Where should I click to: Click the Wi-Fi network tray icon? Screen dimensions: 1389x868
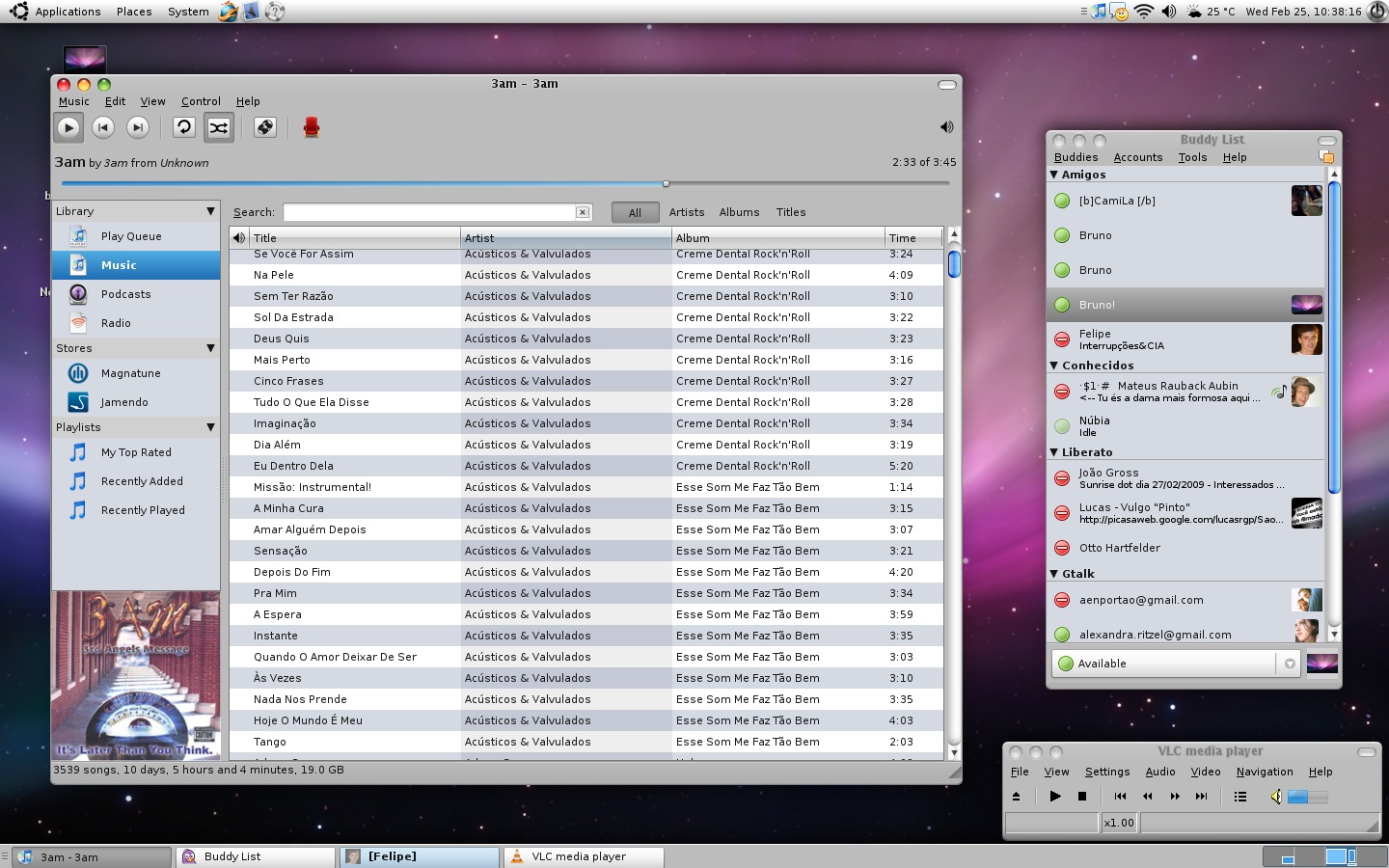pos(1144,12)
